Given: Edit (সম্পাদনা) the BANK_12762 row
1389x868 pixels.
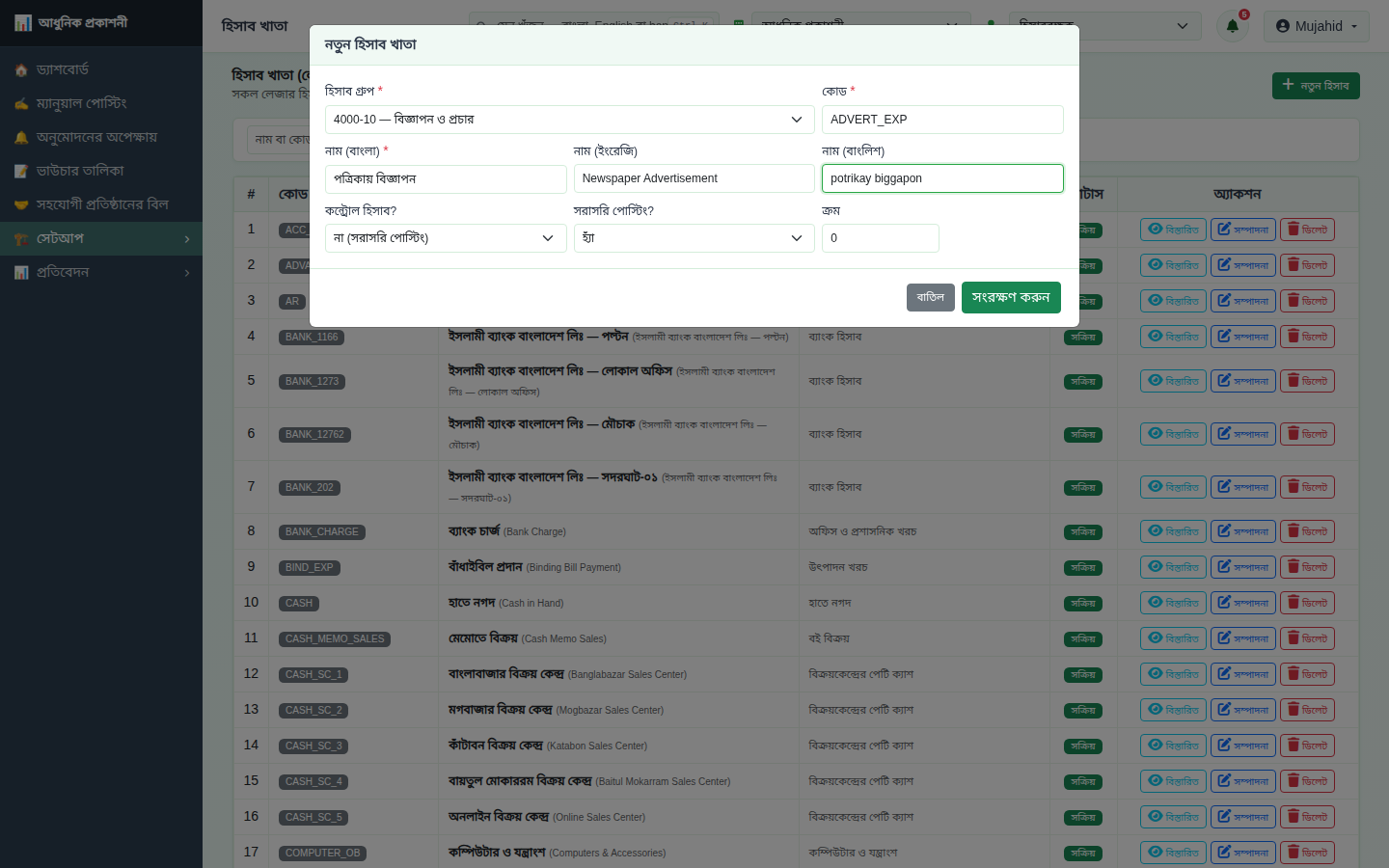Looking at the screenshot, I should pyautogui.click(x=1243, y=434).
